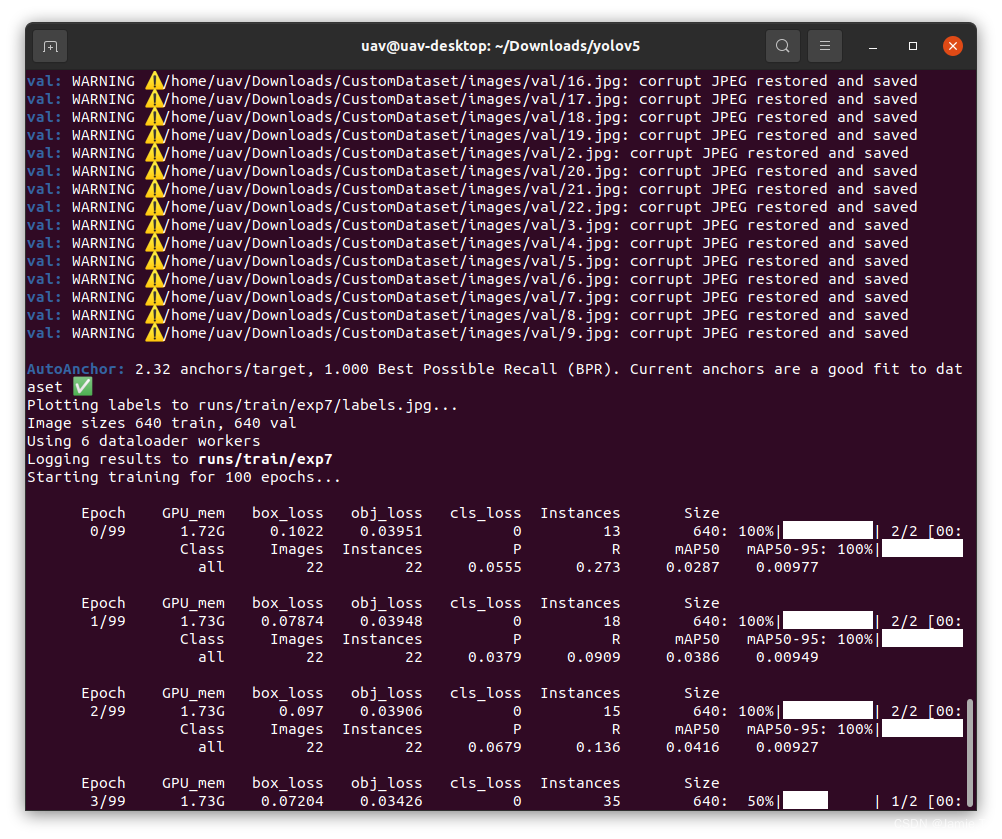This screenshot has width=1002, height=839.
Task: Click recall value 0.273
Action: (598, 567)
